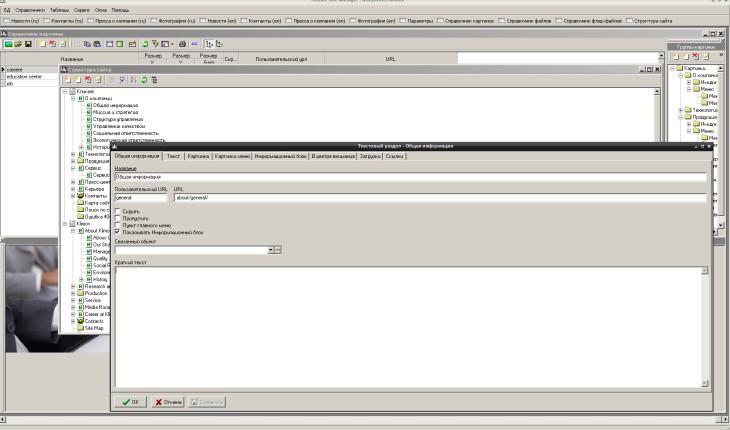The height and width of the screenshot is (430, 730).
Task: Click the green refresh icon in Структура сайта toolbar
Action: click(x=144, y=80)
